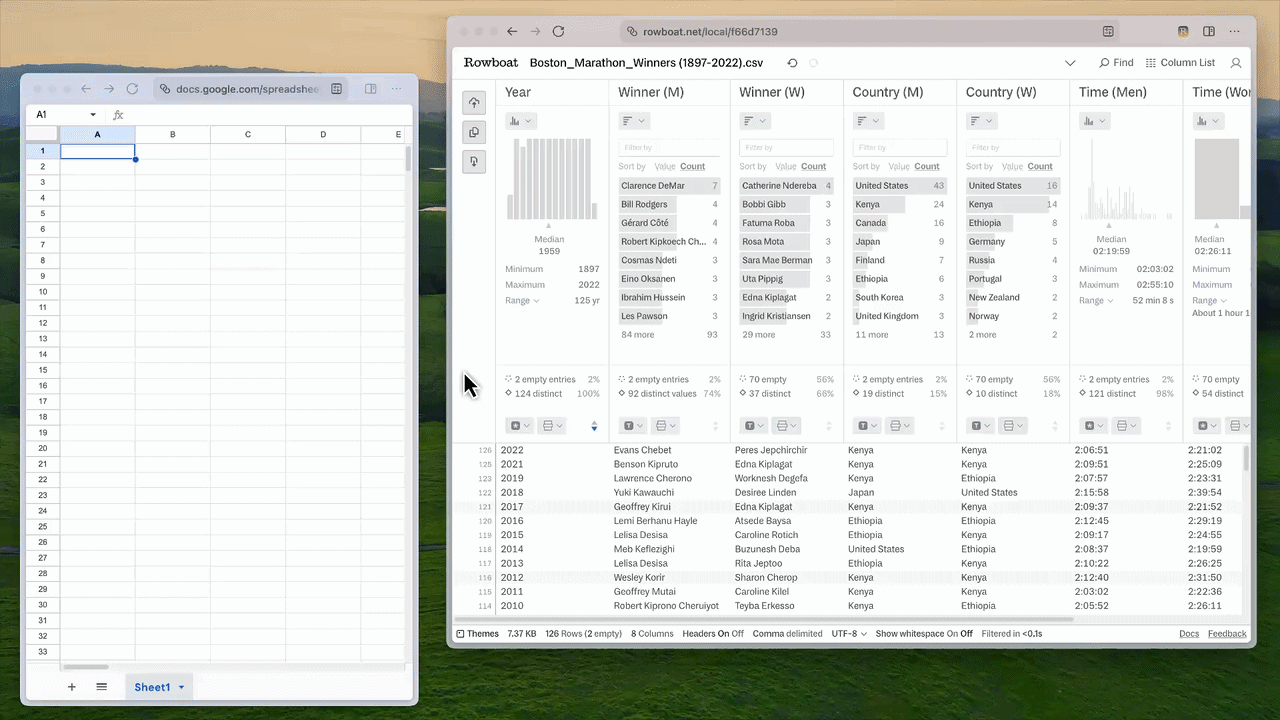Open the Docs link in Rowboat's status bar
Image resolution: width=1280 pixels, height=720 pixels.
(x=1189, y=634)
